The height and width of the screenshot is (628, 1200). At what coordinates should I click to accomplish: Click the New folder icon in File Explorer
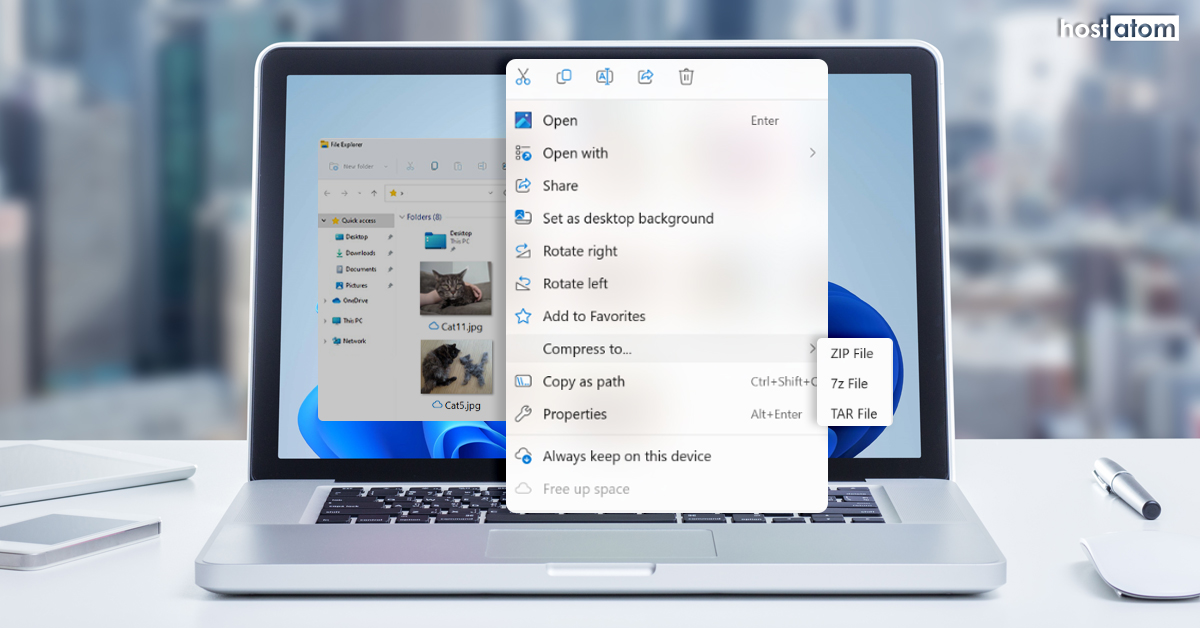coord(333,167)
